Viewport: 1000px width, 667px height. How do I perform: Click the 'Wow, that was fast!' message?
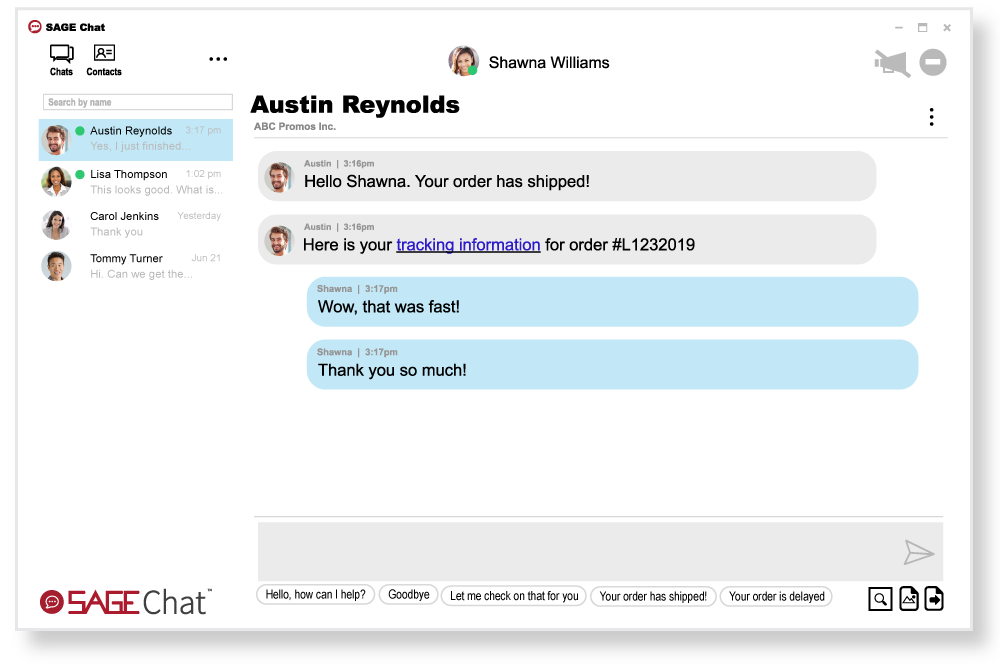point(612,302)
